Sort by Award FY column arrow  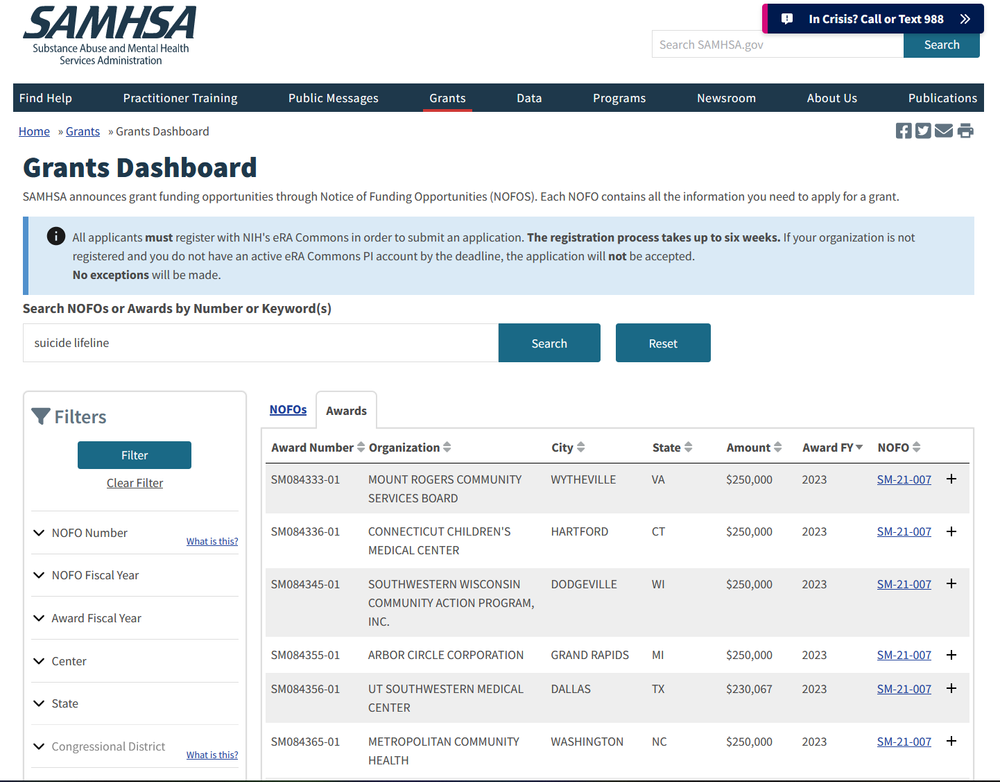(x=859, y=447)
